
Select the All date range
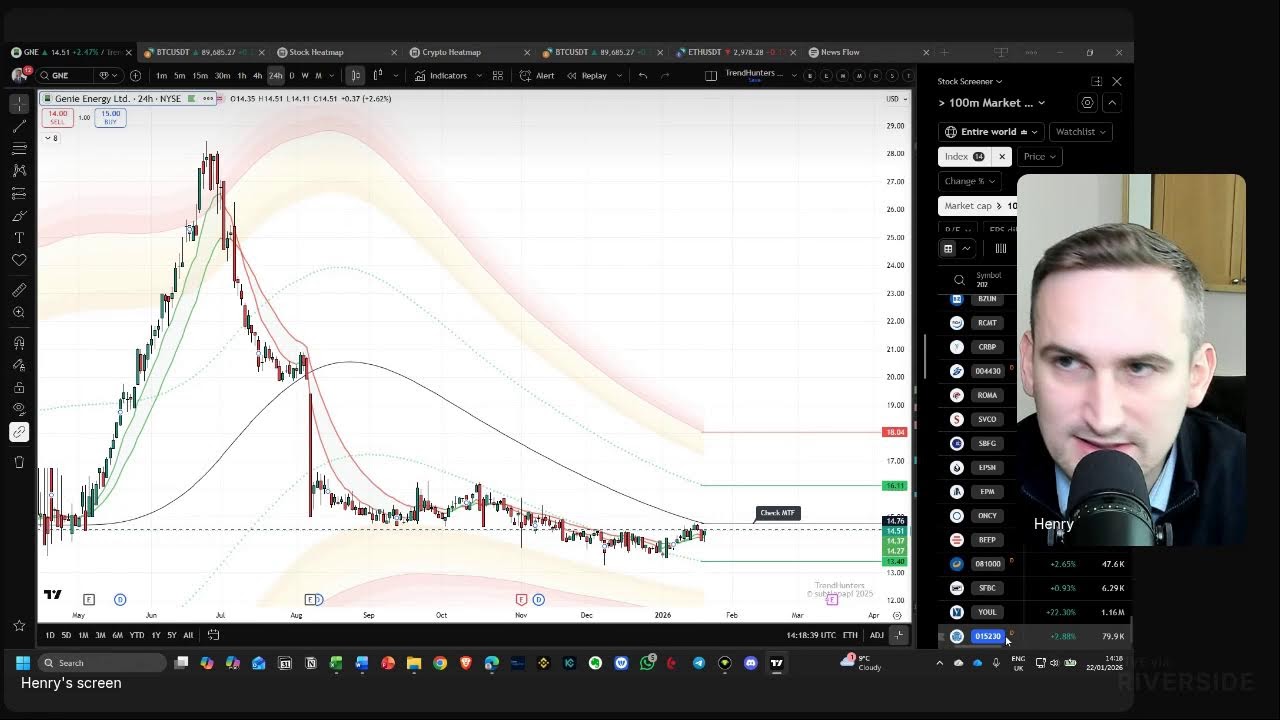click(188, 635)
